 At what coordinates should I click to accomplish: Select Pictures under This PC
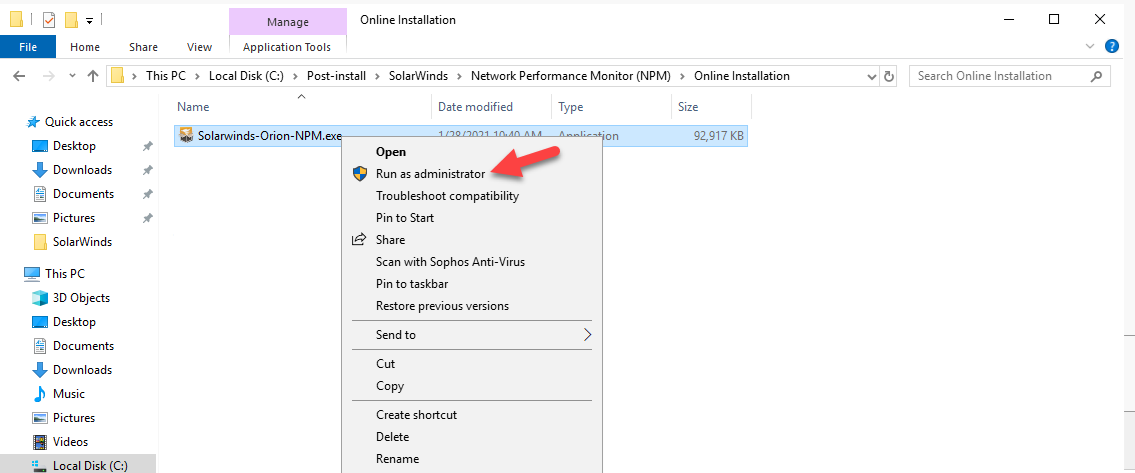tap(74, 418)
